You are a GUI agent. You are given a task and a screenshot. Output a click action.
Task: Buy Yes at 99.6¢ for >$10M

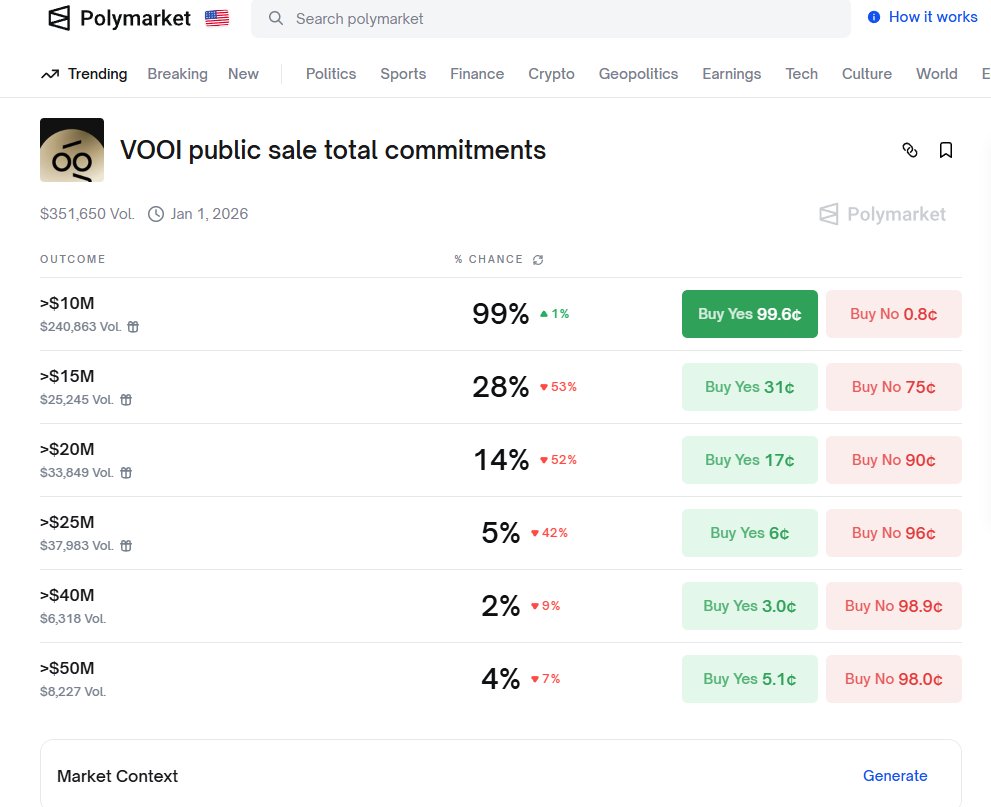[x=750, y=314]
